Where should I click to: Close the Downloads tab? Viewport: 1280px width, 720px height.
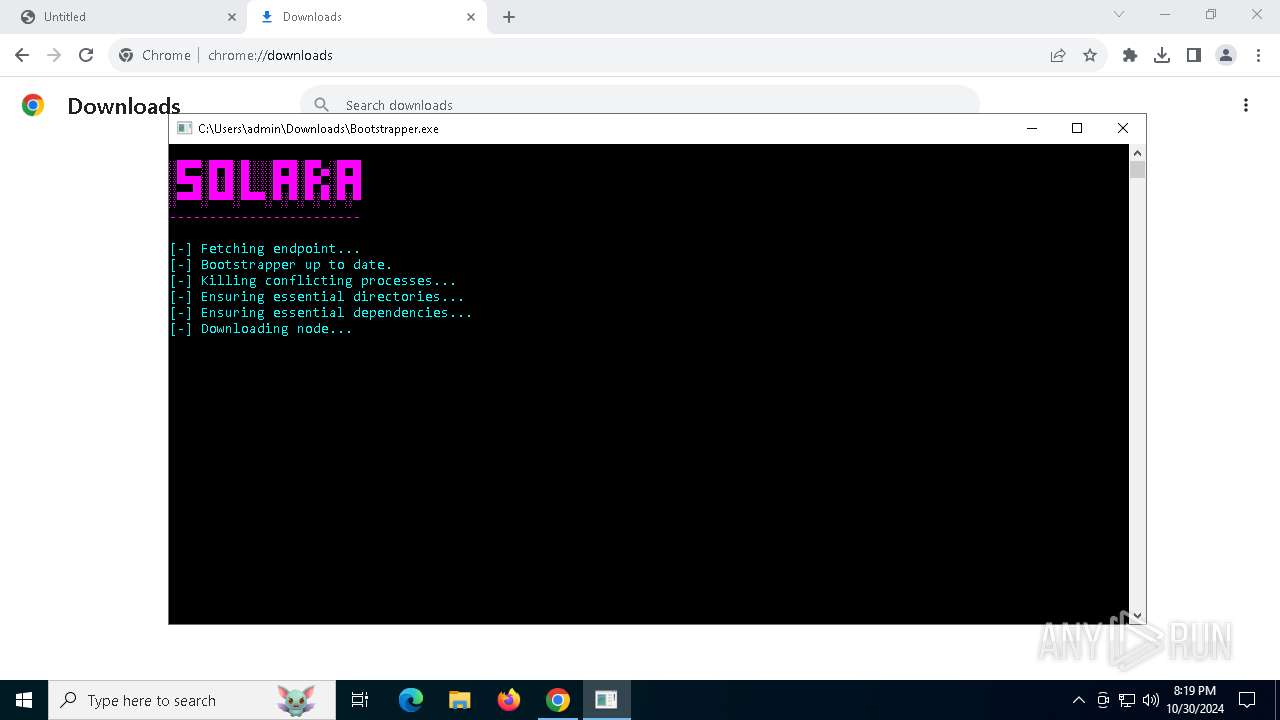(471, 17)
